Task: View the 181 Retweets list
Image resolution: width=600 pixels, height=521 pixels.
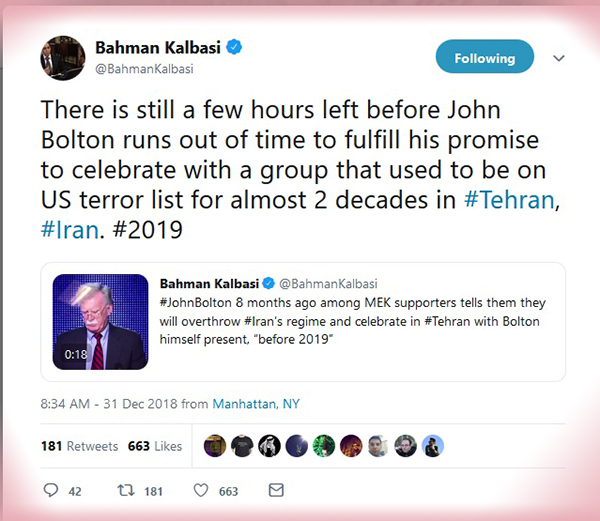Action: coord(79,446)
